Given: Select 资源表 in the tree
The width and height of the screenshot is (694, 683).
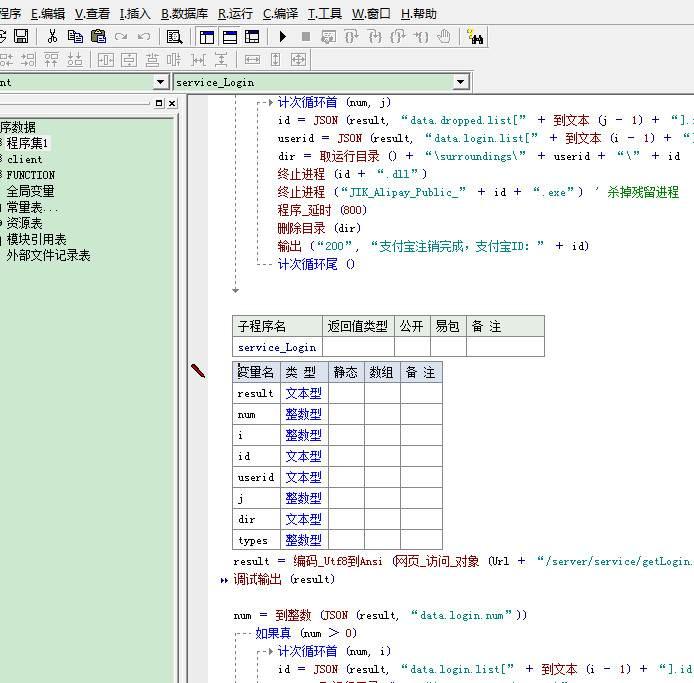Looking at the screenshot, I should pos(24,223).
